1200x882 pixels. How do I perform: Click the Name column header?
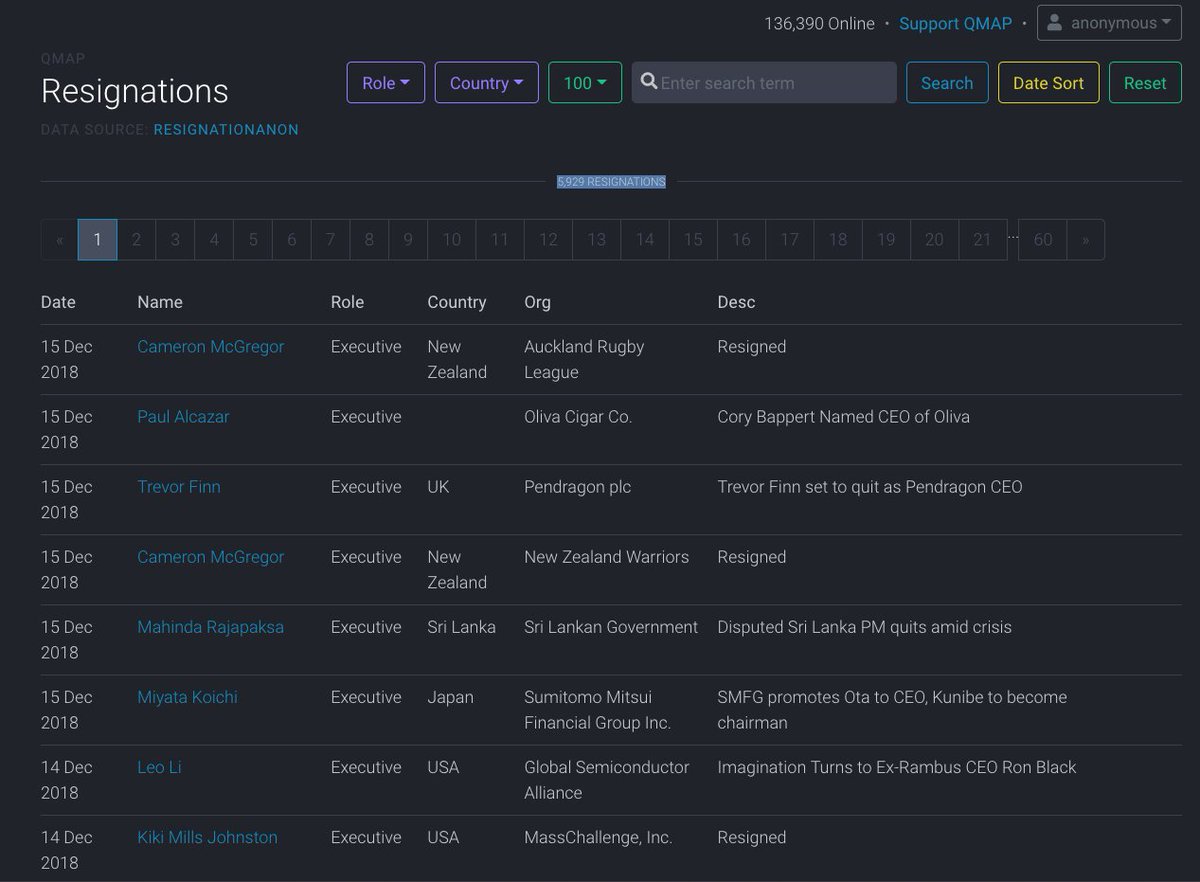(x=160, y=302)
